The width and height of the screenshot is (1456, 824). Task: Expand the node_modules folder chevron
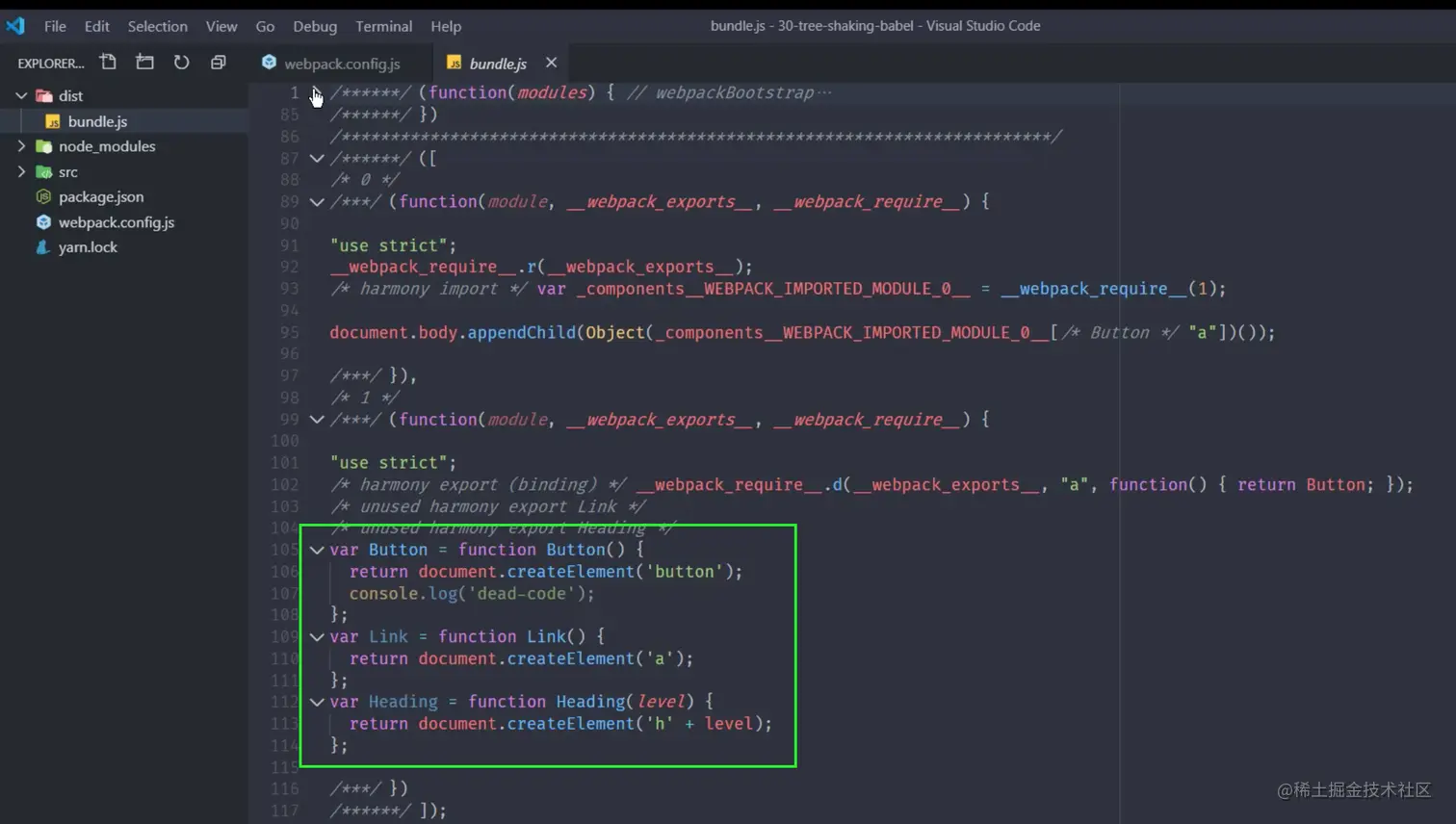(x=21, y=146)
